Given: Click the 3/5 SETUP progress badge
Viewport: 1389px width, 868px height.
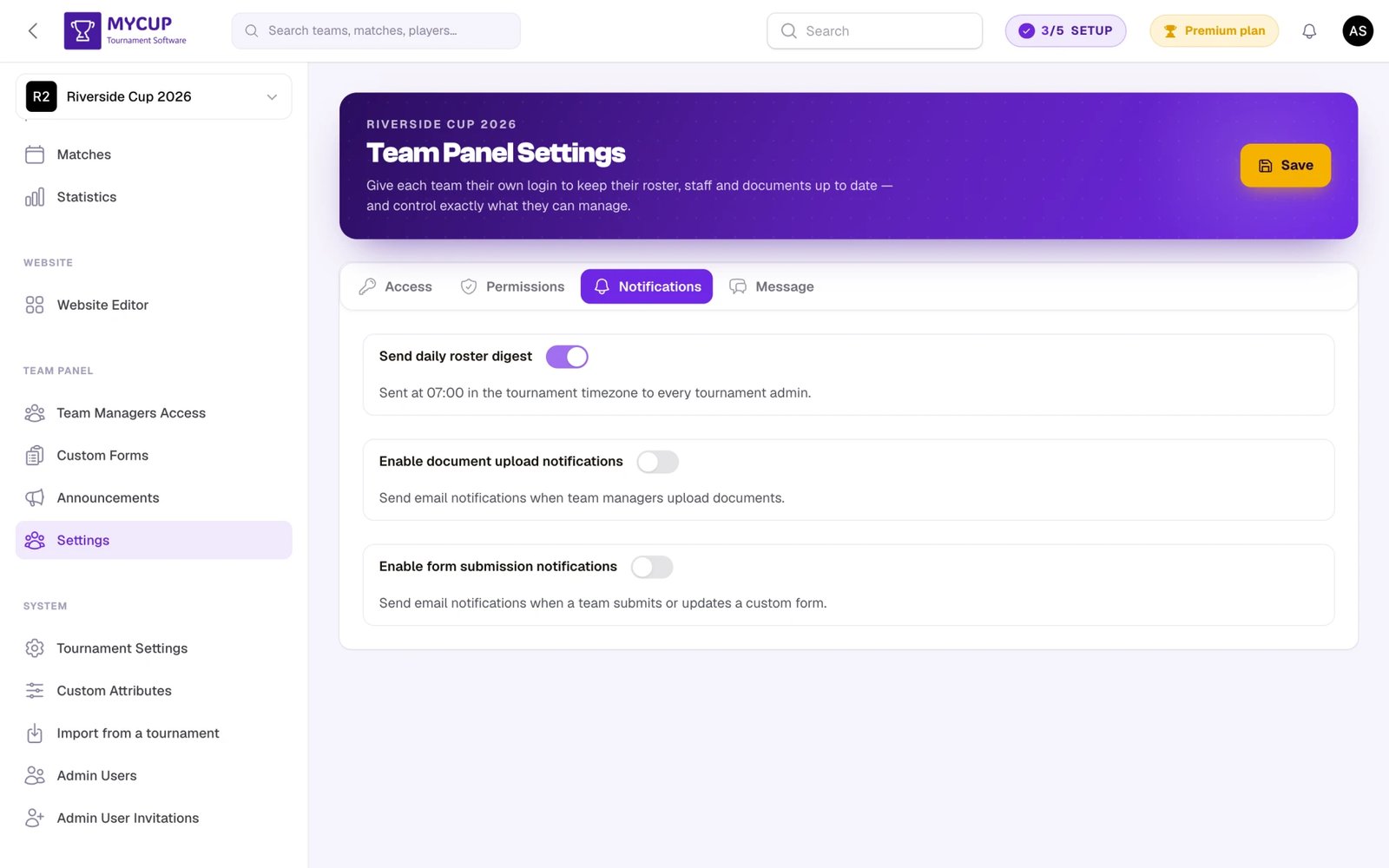Looking at the screenshot, I should tap(1065, 31).
